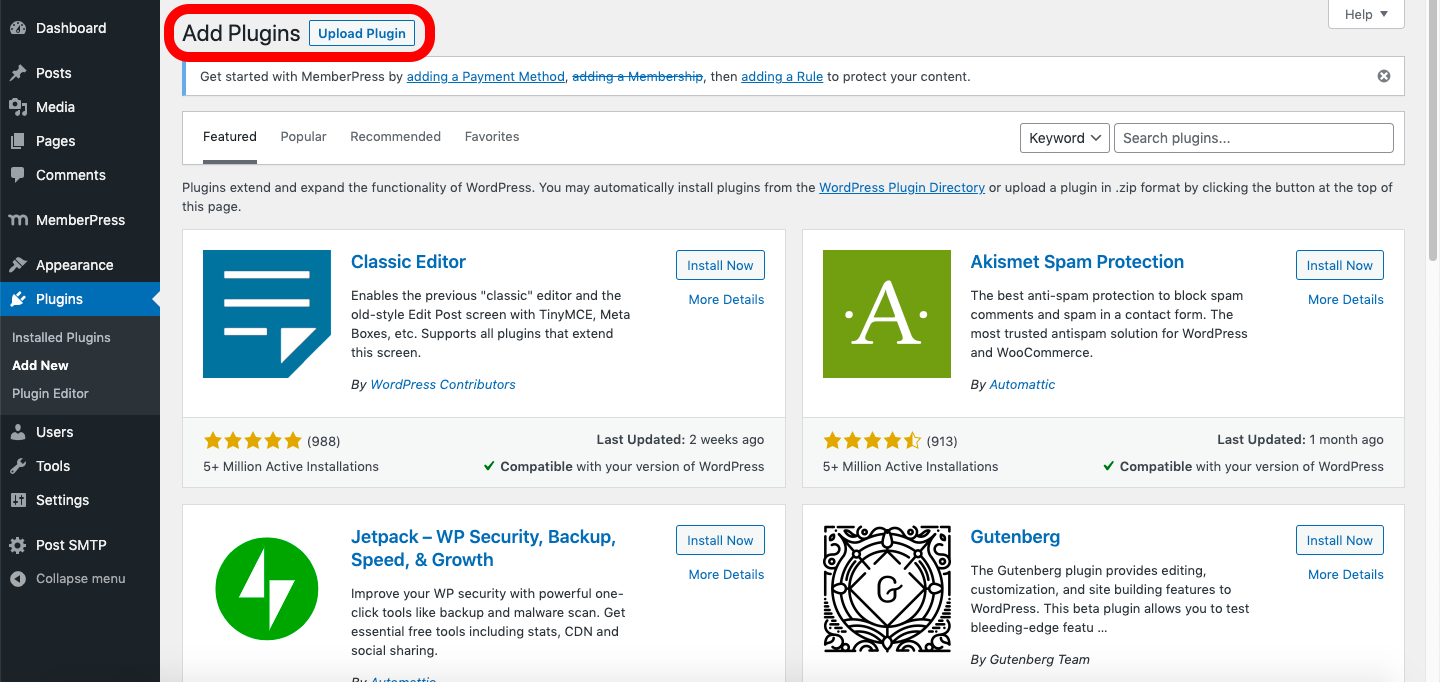1440x682 pixels.
Task: Click the Classic Editor plugin thumbnail
Action: tap(267, 314)
